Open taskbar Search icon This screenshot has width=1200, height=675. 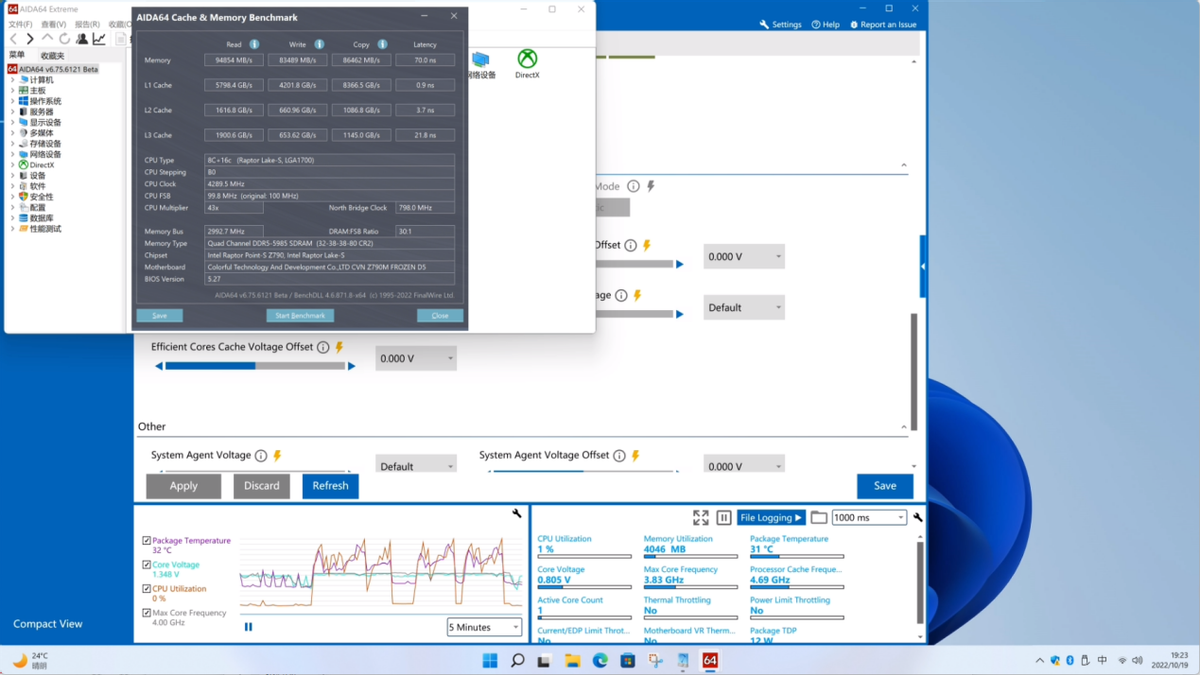pyautogui.click(x=517, y=660)
